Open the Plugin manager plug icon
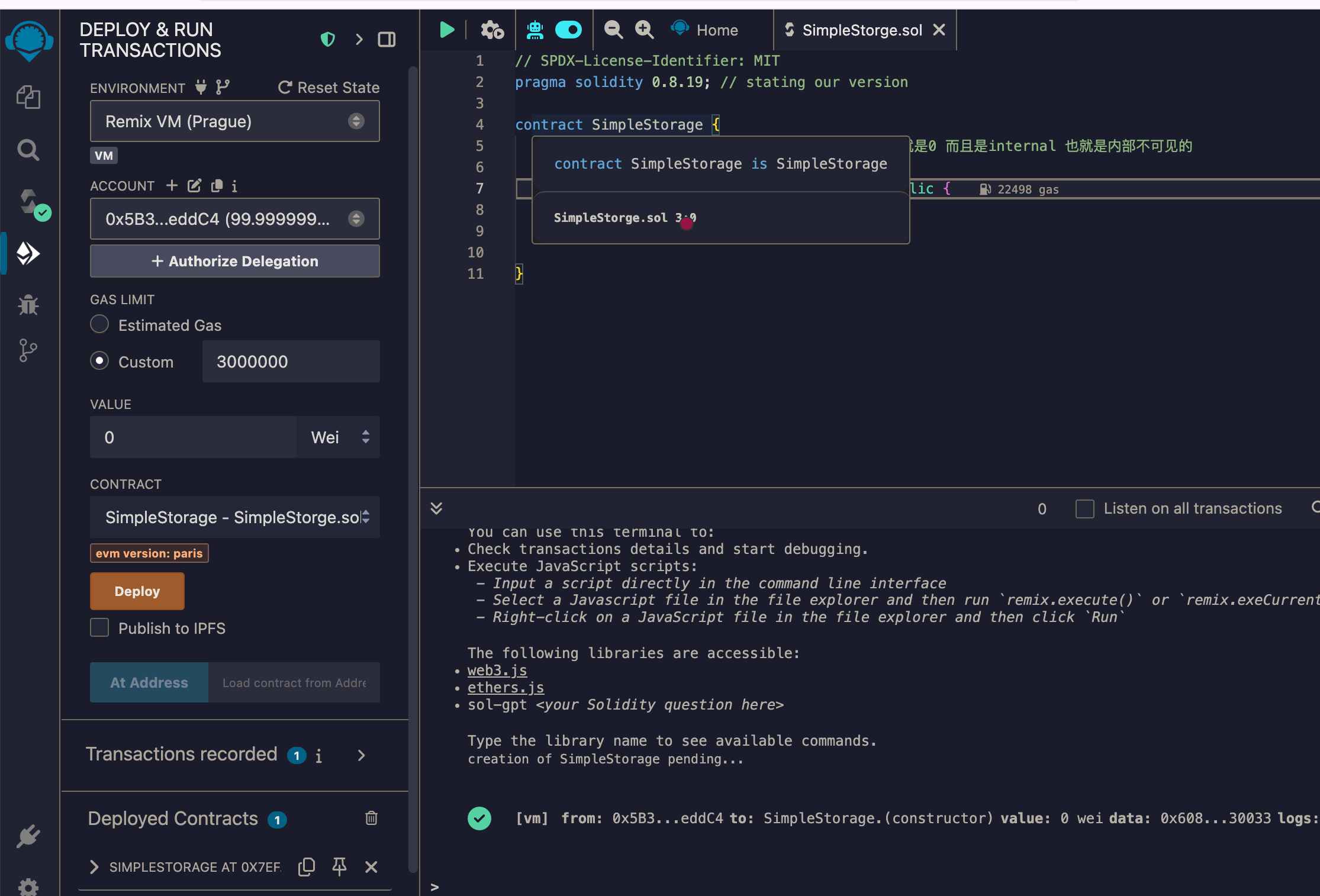 tap(28, 836)
